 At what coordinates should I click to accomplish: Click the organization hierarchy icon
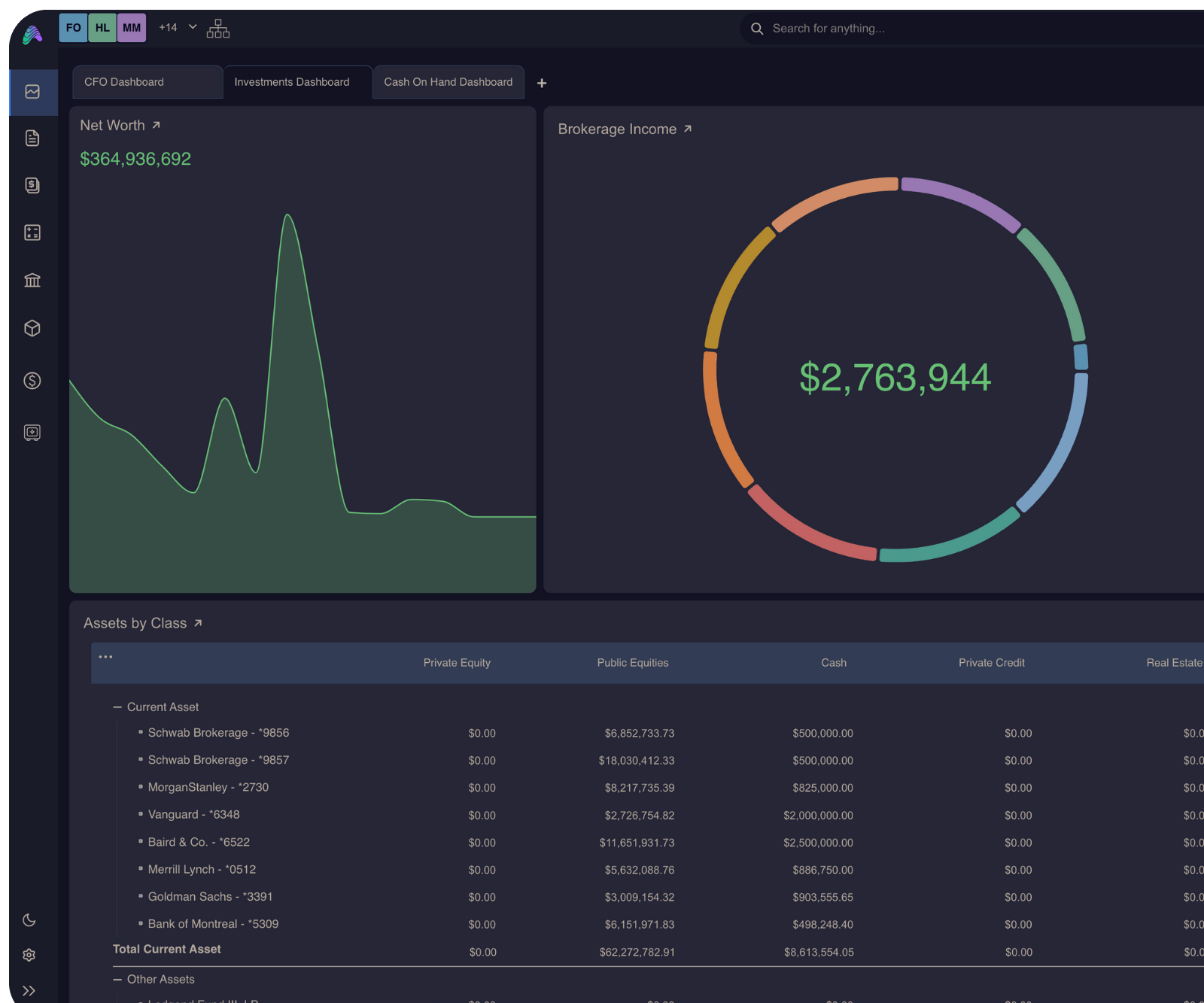point(218,29)
